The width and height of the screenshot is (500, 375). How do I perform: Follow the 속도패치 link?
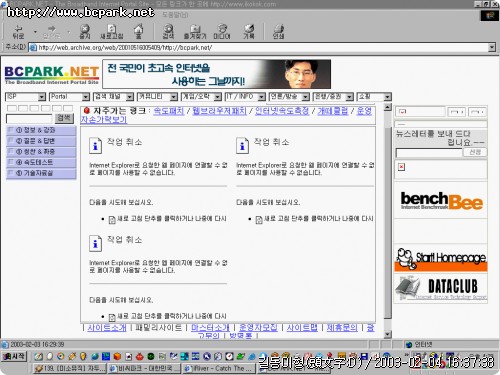click(x=168, y=111)
